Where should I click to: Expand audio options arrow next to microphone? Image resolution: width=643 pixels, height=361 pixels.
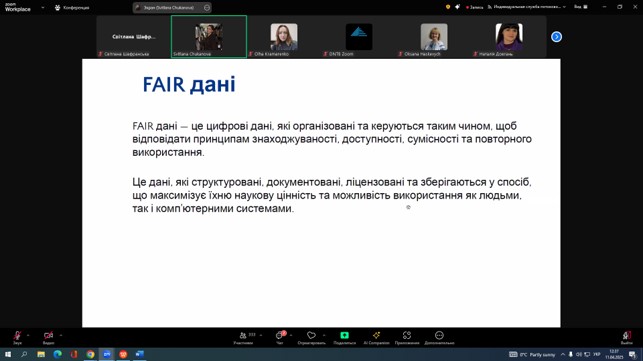[x=28, y=335]
